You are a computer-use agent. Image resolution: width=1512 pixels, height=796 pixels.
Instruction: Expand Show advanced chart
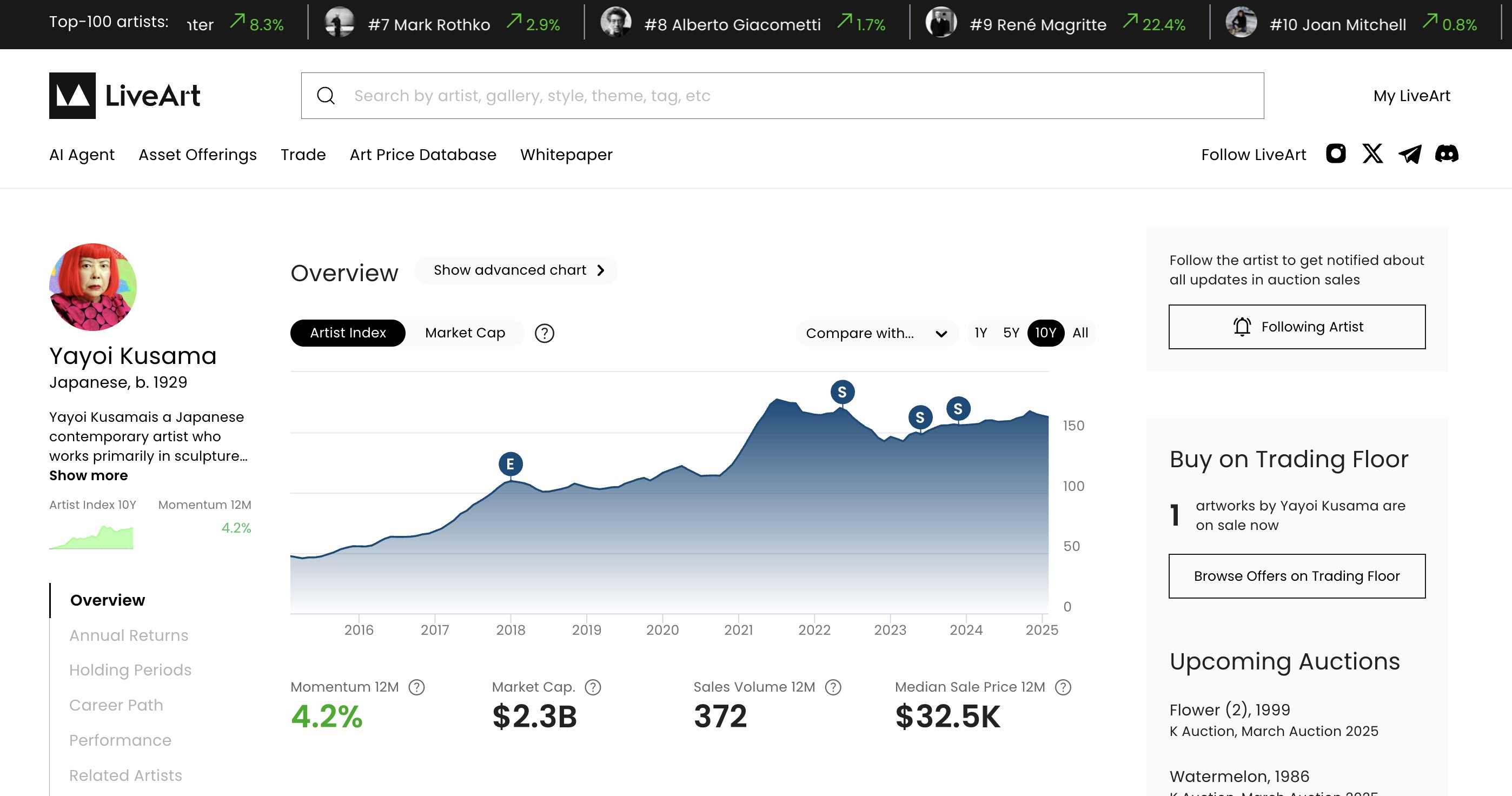tap(516, 270)
